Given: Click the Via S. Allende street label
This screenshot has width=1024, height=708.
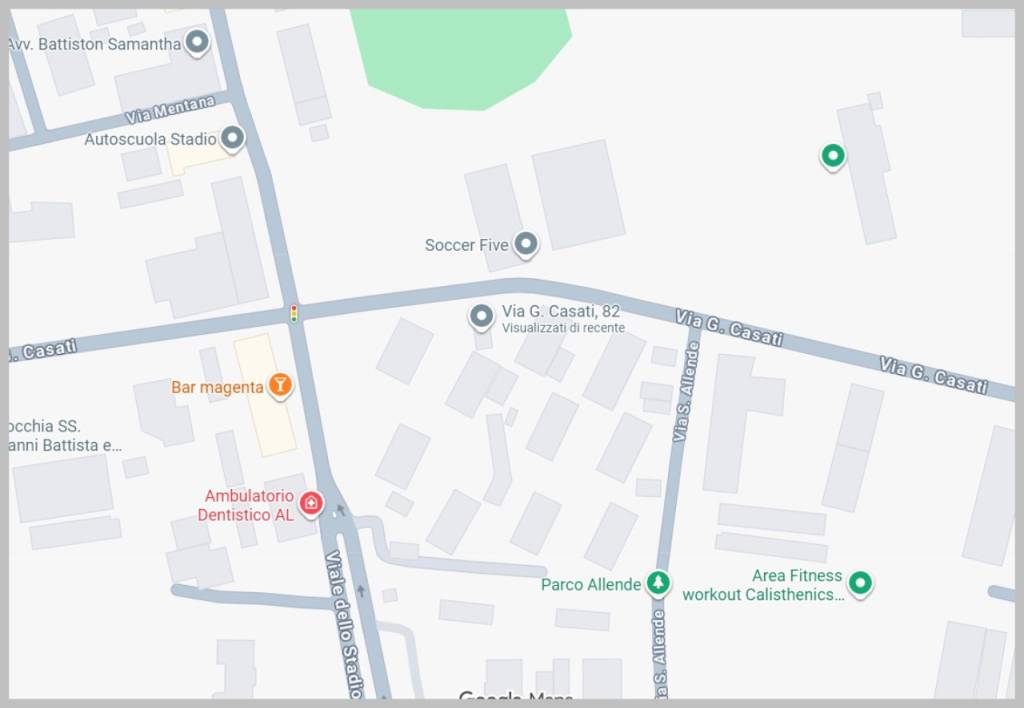Looking at the screenshot, I should [x=684, y=392].
